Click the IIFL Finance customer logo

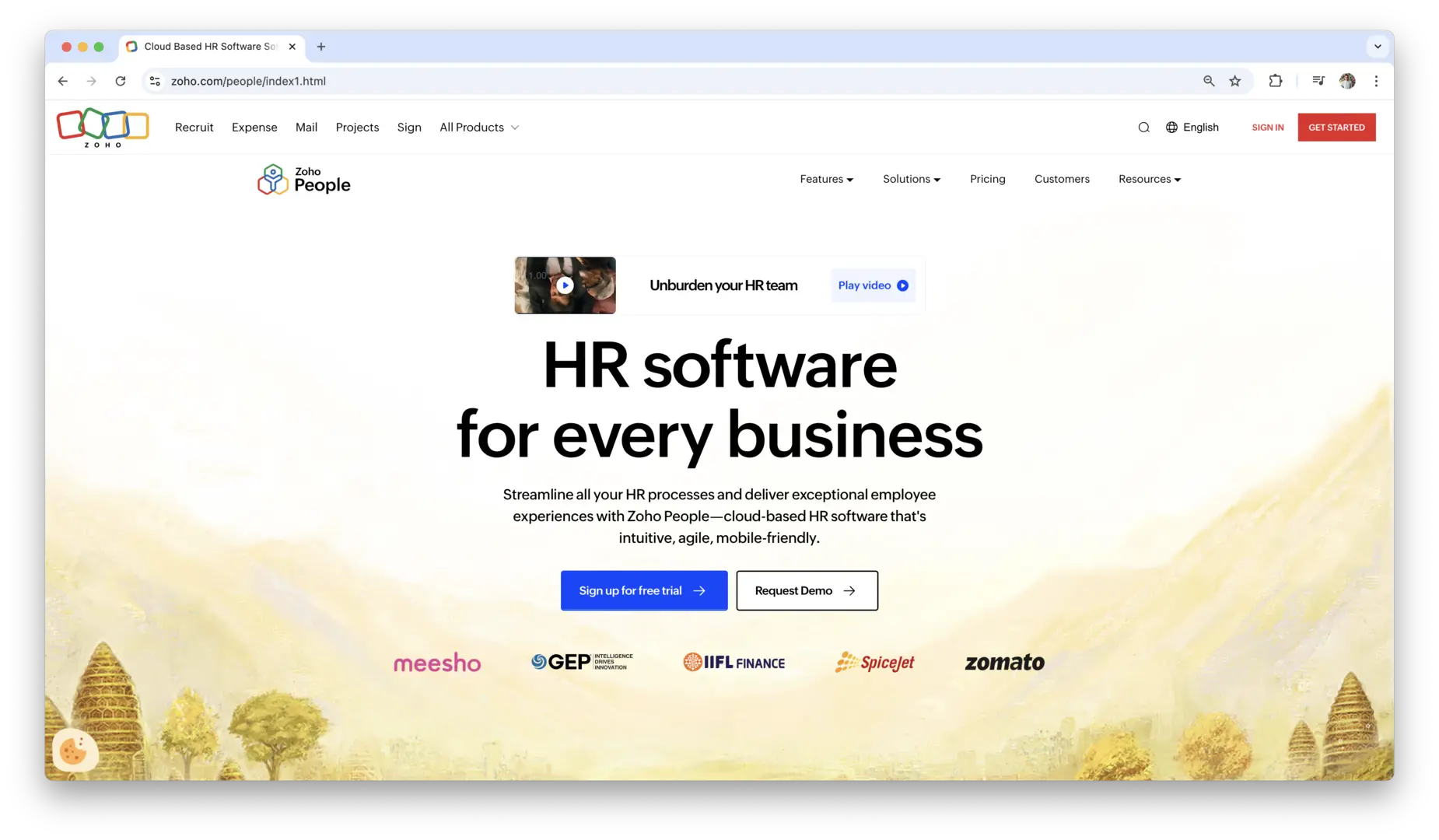coord(734,663)
